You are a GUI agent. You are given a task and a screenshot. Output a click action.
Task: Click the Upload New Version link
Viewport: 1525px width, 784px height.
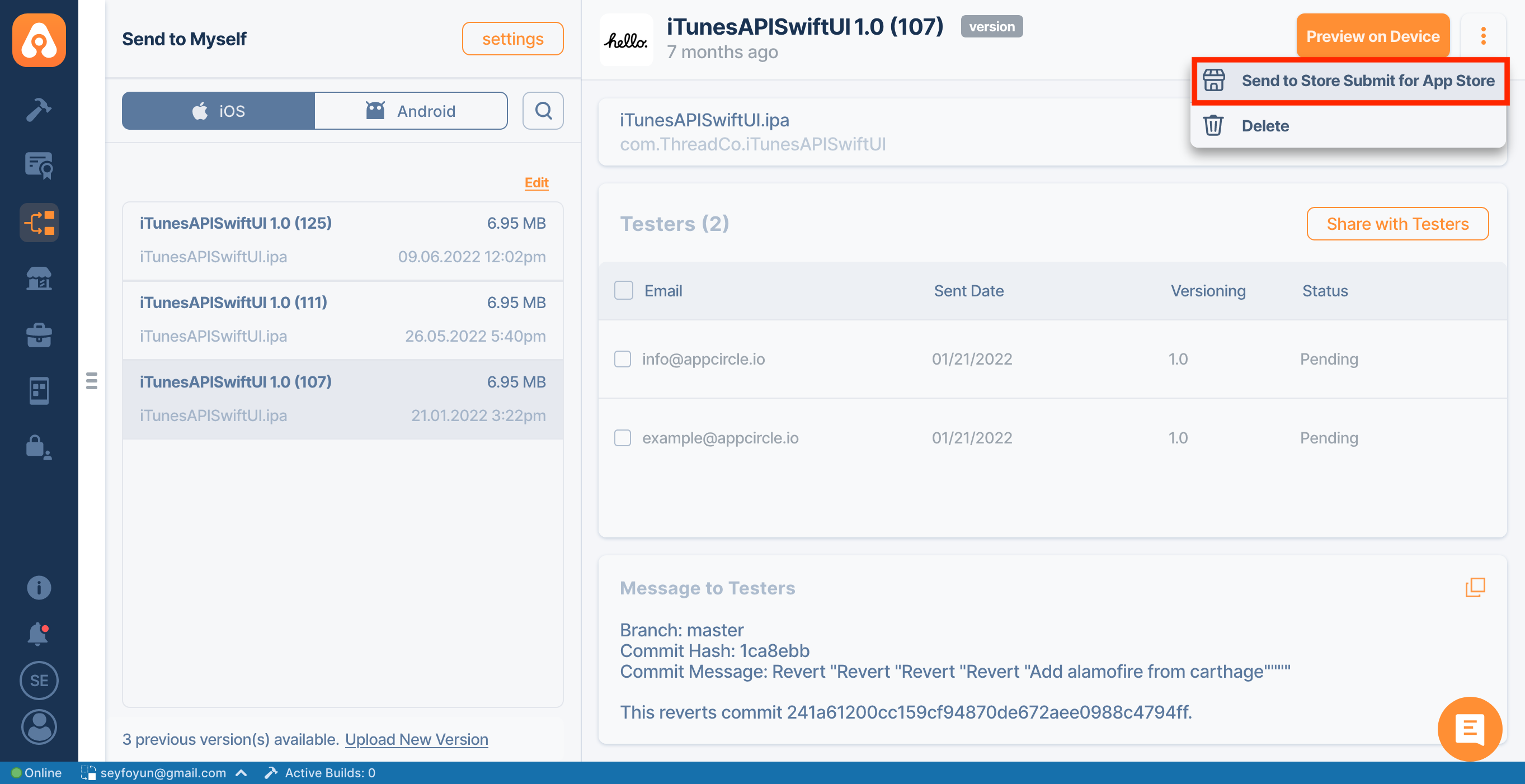pyautogui.click(x=416, y=739)
